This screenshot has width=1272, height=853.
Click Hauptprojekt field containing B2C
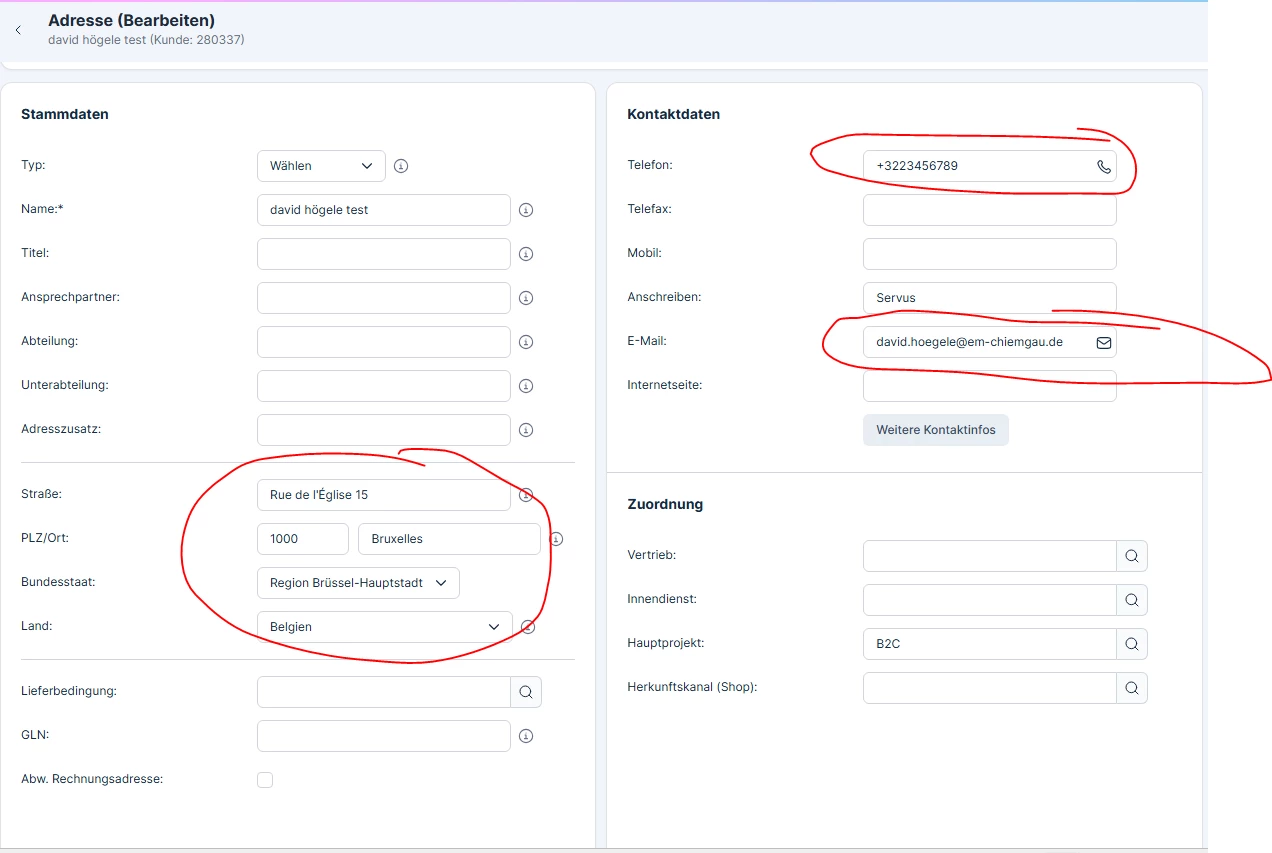click(990, 644)
